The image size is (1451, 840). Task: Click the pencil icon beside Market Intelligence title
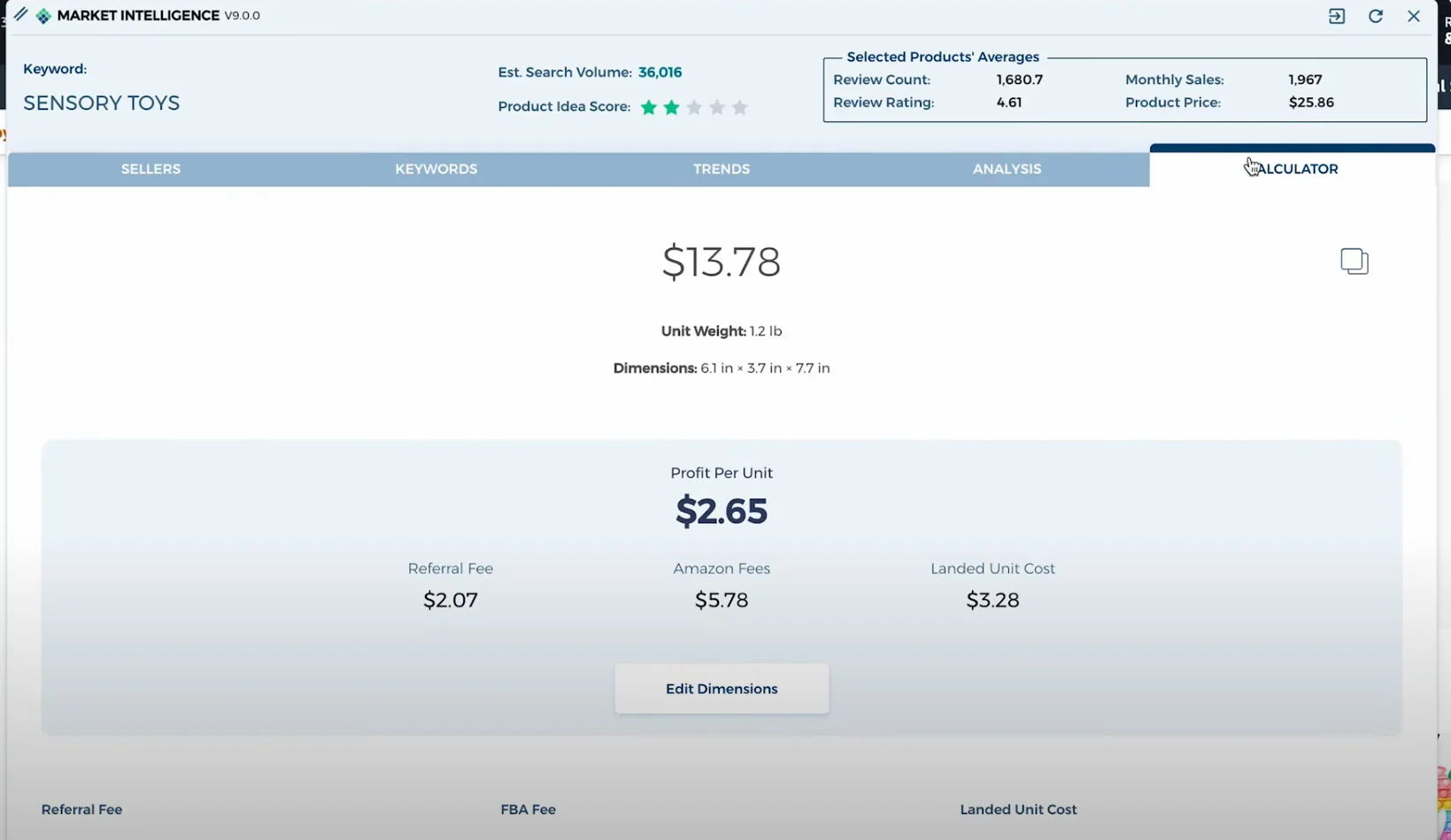coord(20,14)
